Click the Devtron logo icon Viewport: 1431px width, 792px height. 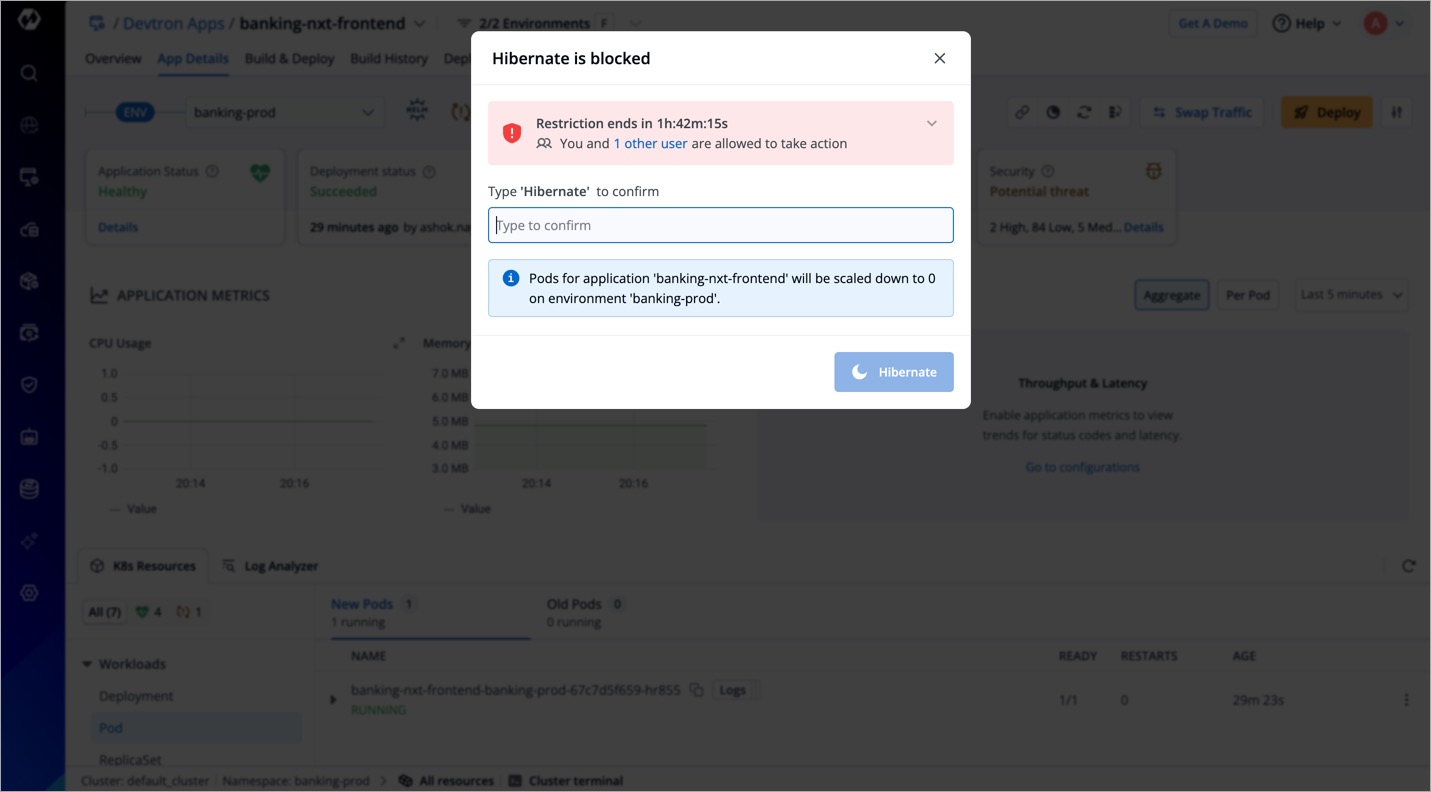pos(29,20)
